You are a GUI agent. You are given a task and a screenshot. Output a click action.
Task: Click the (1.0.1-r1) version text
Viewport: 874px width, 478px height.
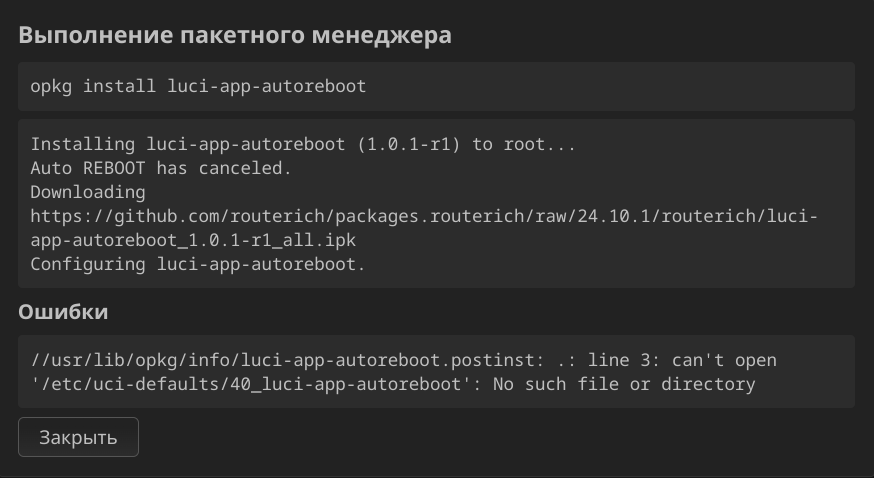(x=409, y=144)
